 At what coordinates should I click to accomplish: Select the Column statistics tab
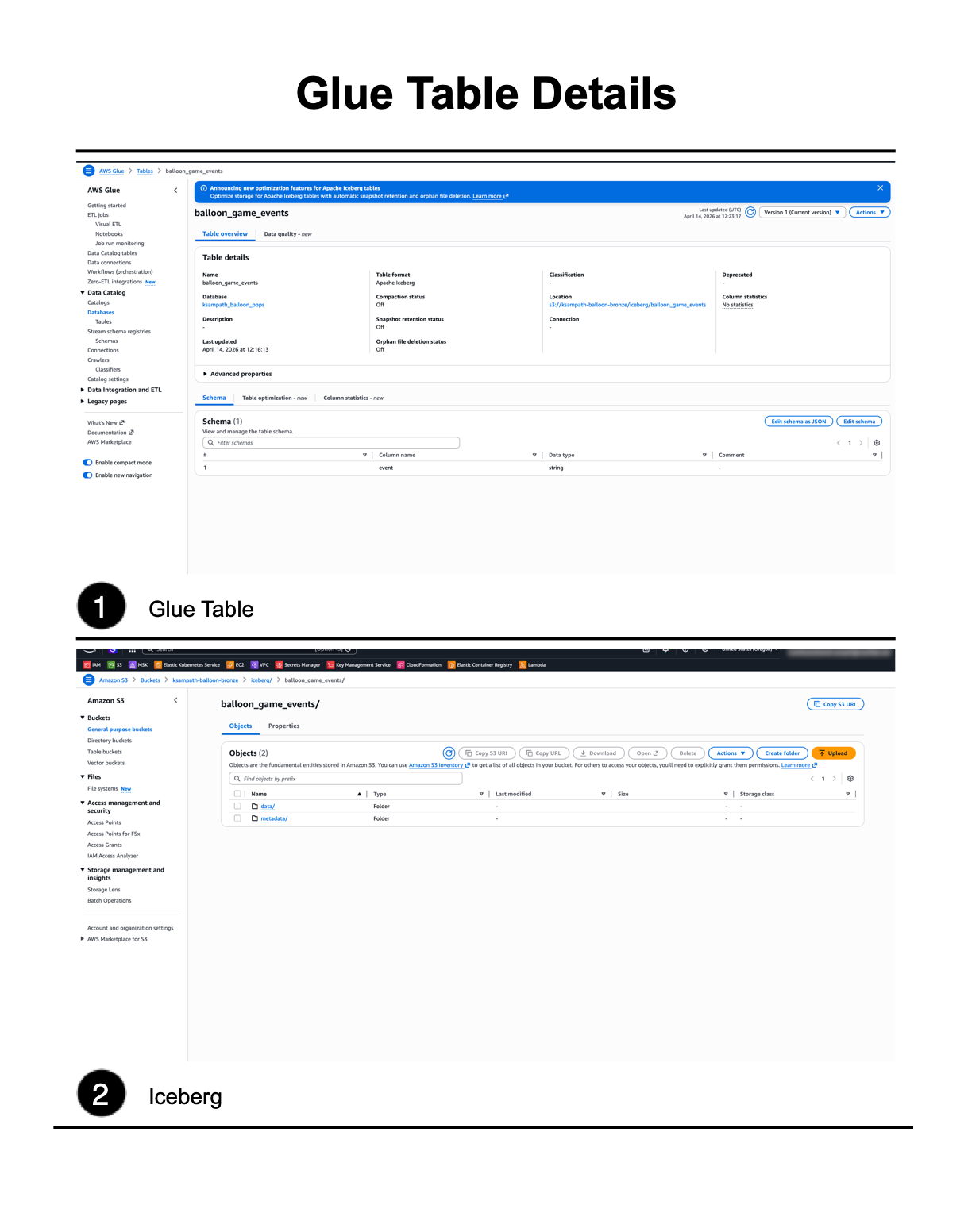(353, 398)
